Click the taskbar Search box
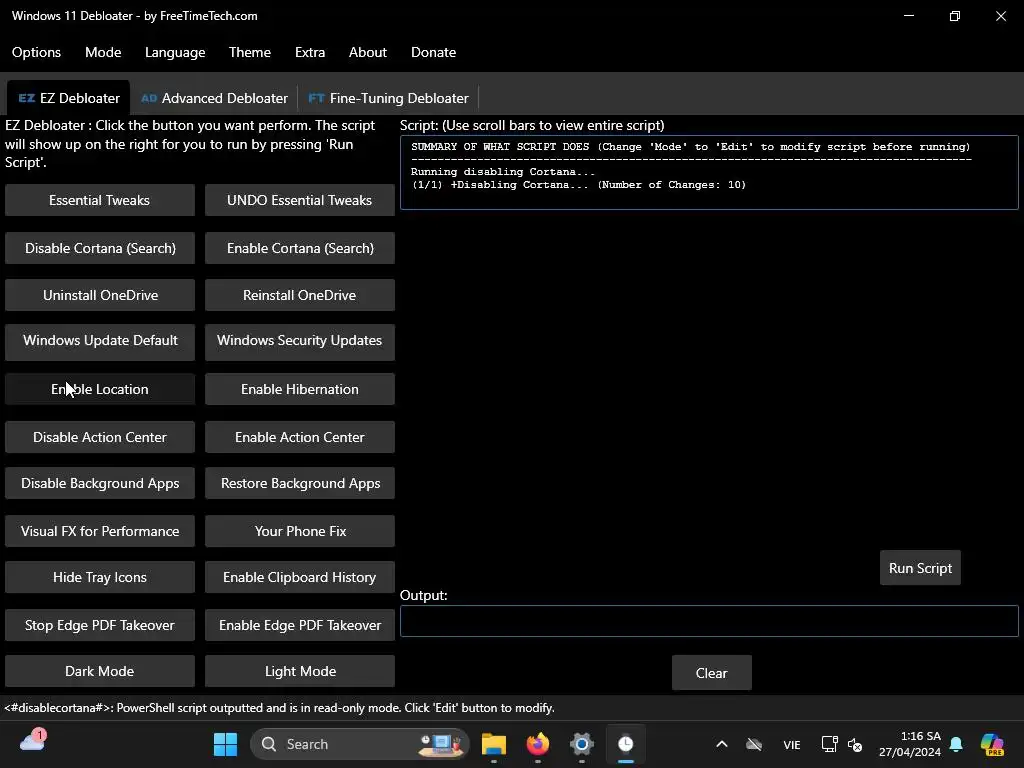 pyautogui.click(x=360, y=744)
